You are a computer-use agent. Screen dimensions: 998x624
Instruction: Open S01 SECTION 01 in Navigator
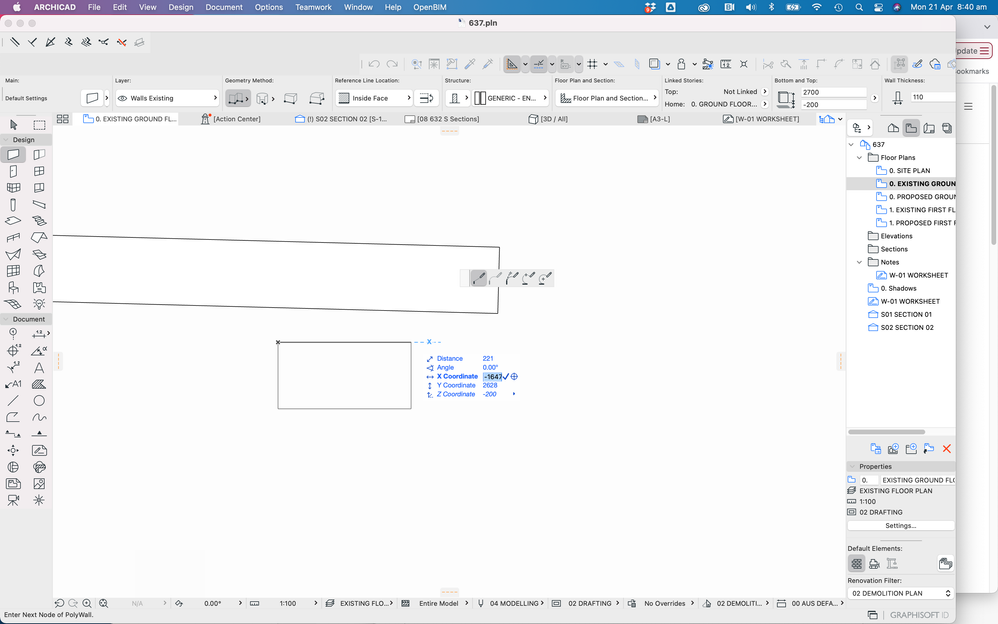[x=906, y=315]
